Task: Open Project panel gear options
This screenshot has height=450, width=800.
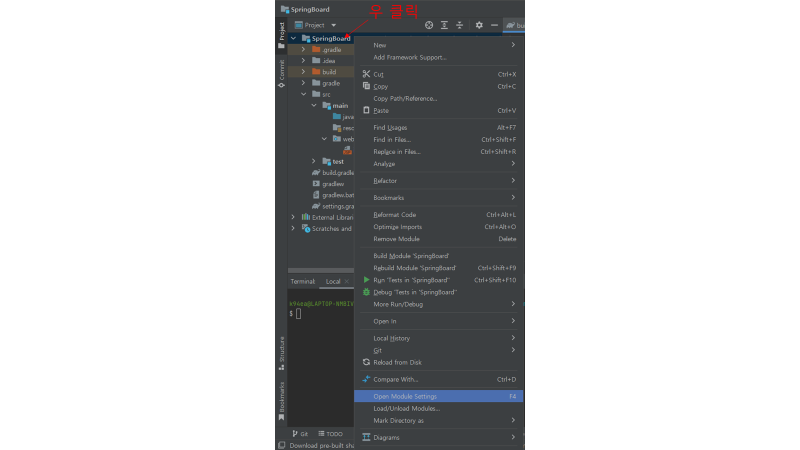Action: pyautogui.click(x=479, y=24)
